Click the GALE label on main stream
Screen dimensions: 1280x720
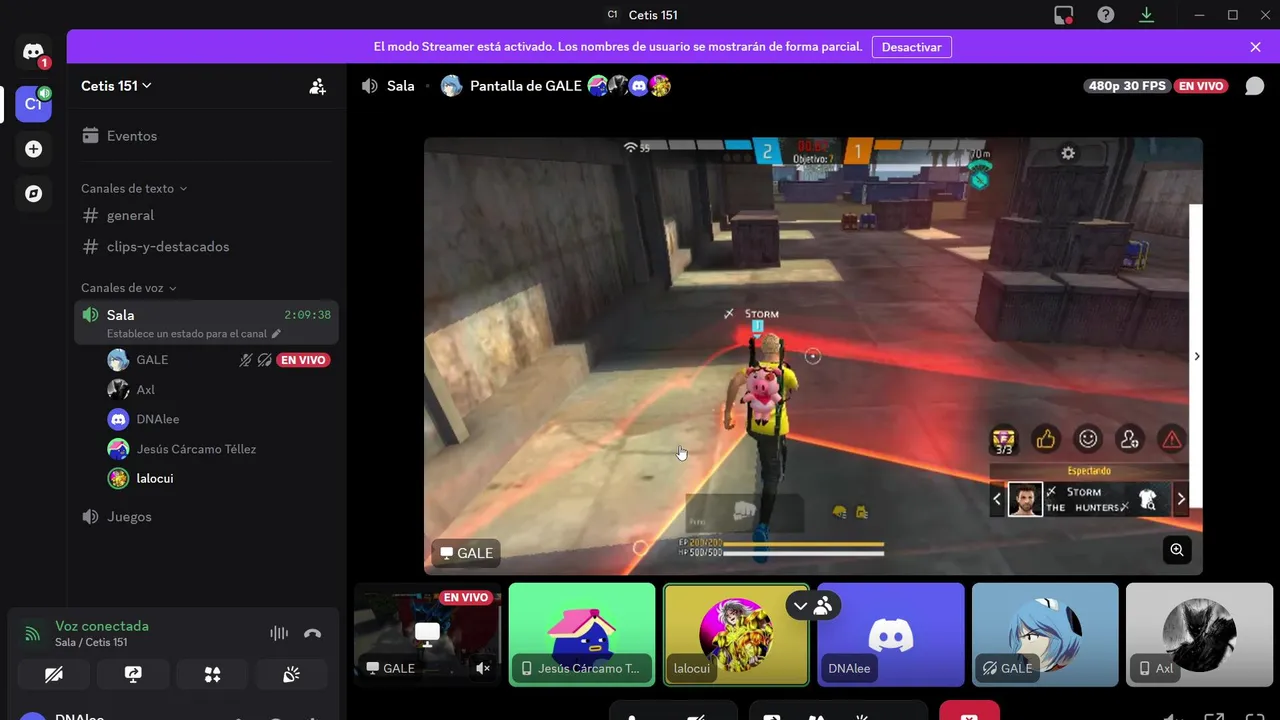[466, 553]
